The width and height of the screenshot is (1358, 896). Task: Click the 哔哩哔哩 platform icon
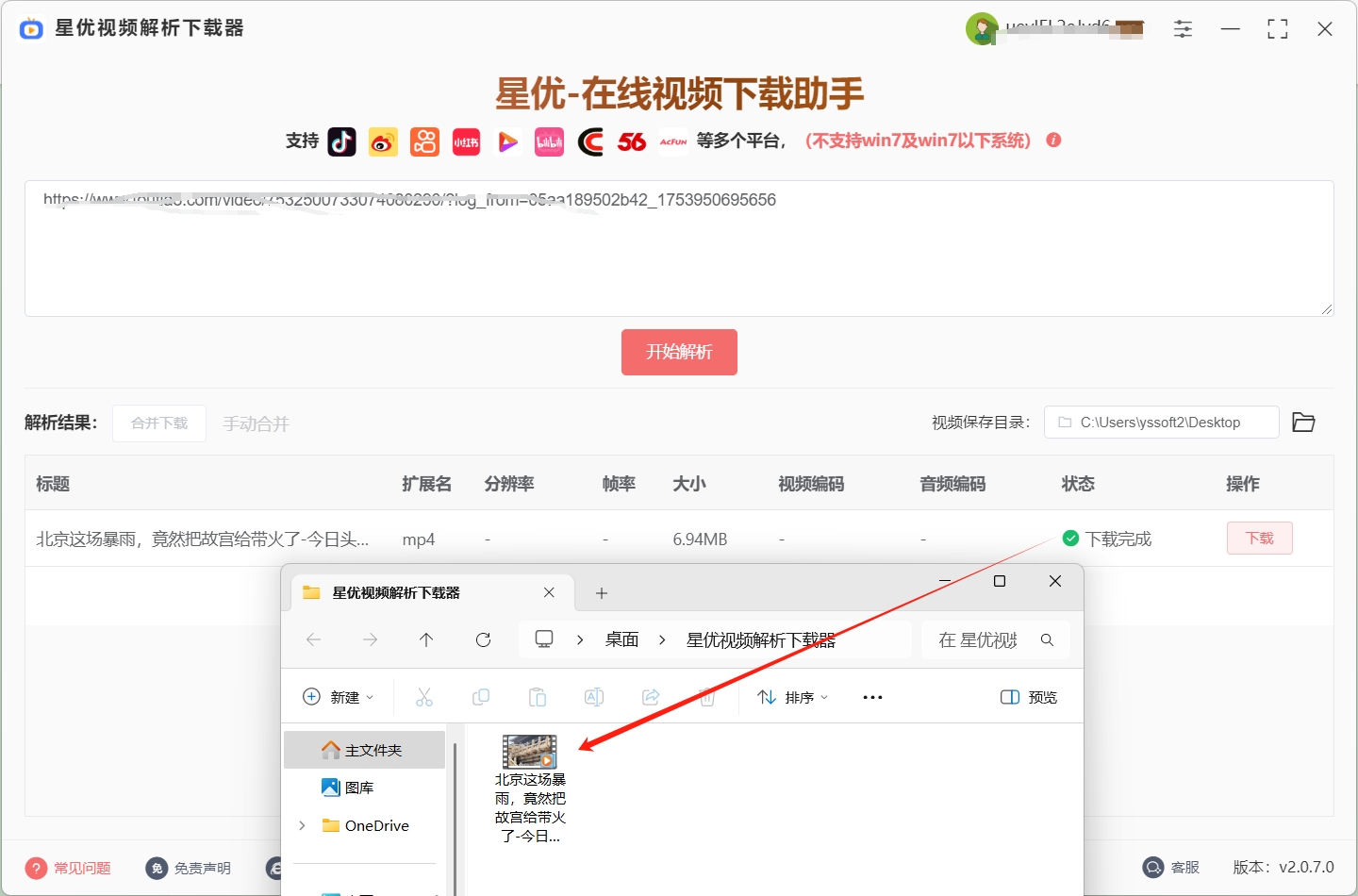(549, 141)
